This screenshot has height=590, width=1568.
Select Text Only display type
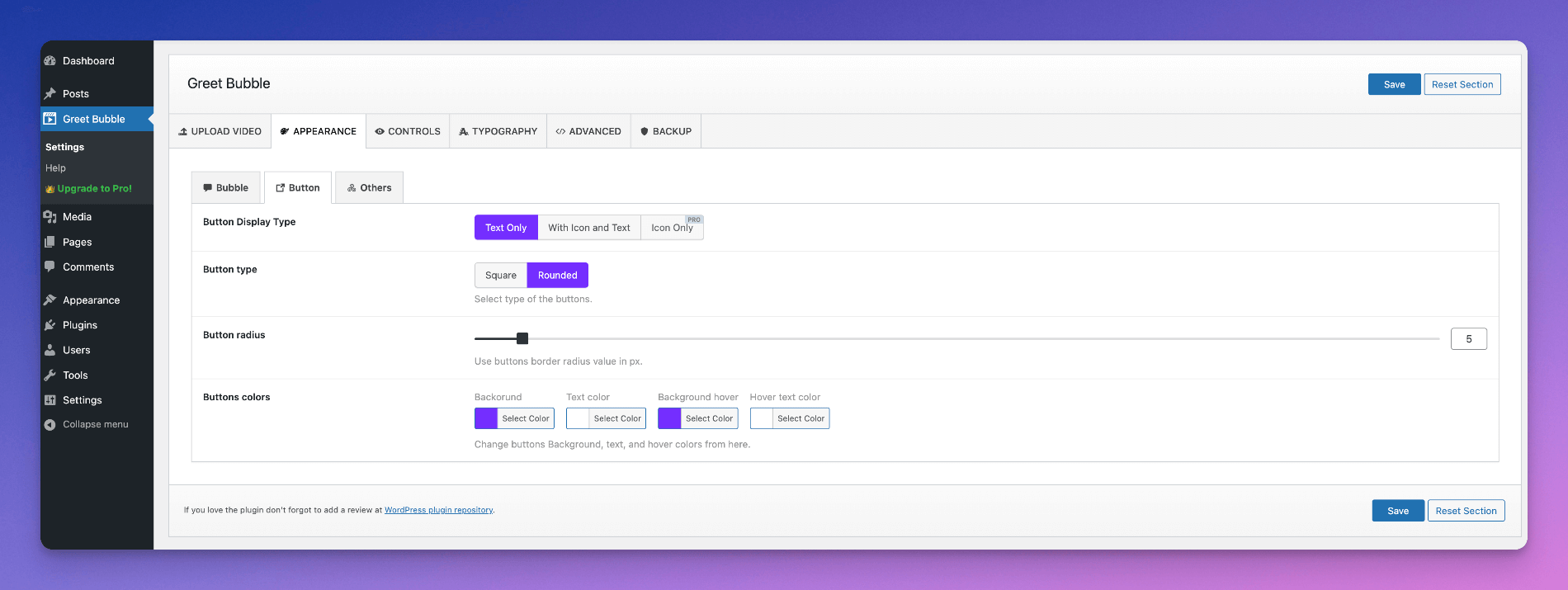[x=506, y=228]
